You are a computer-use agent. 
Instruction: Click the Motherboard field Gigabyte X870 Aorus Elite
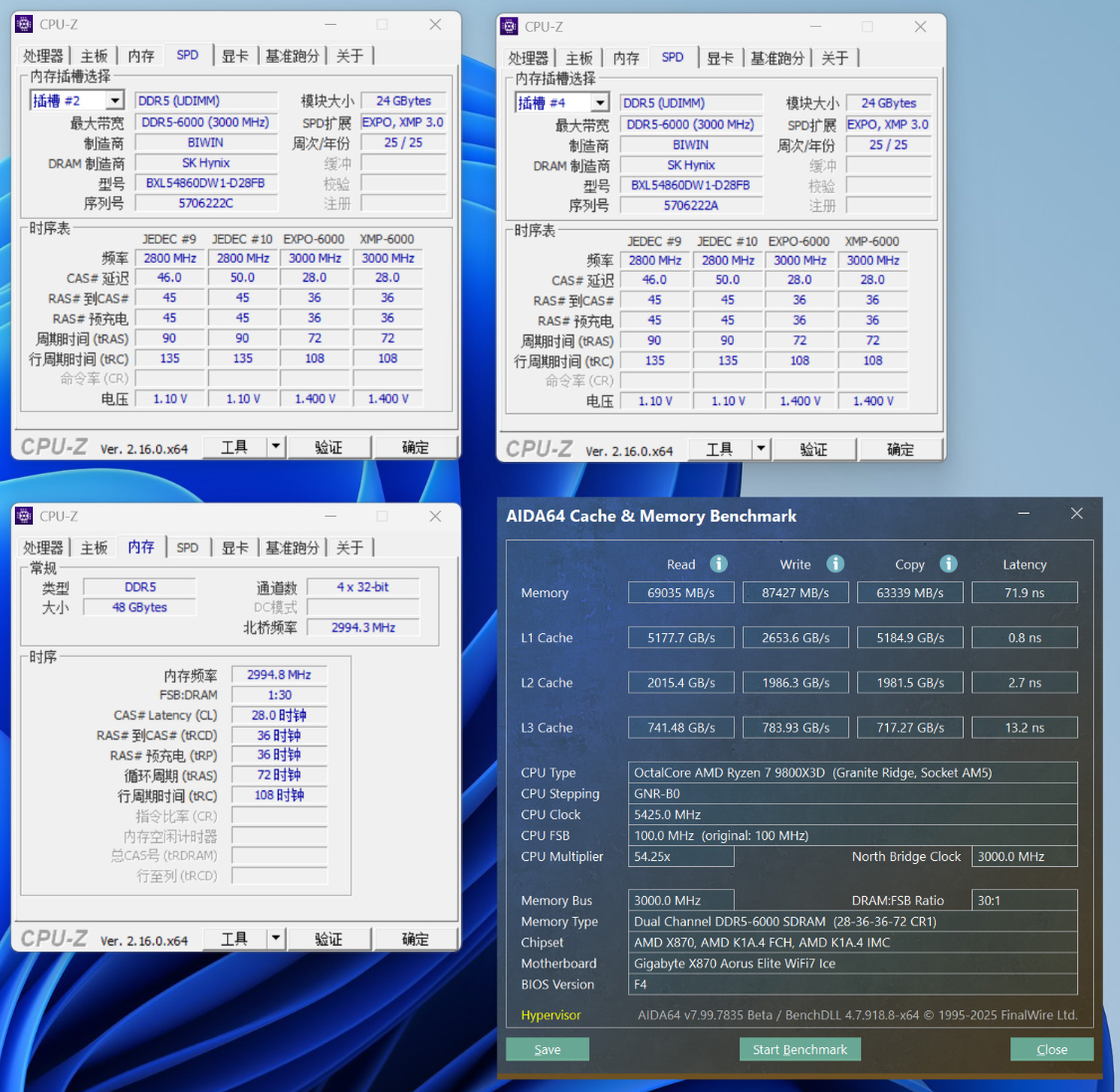pos(853,964)
